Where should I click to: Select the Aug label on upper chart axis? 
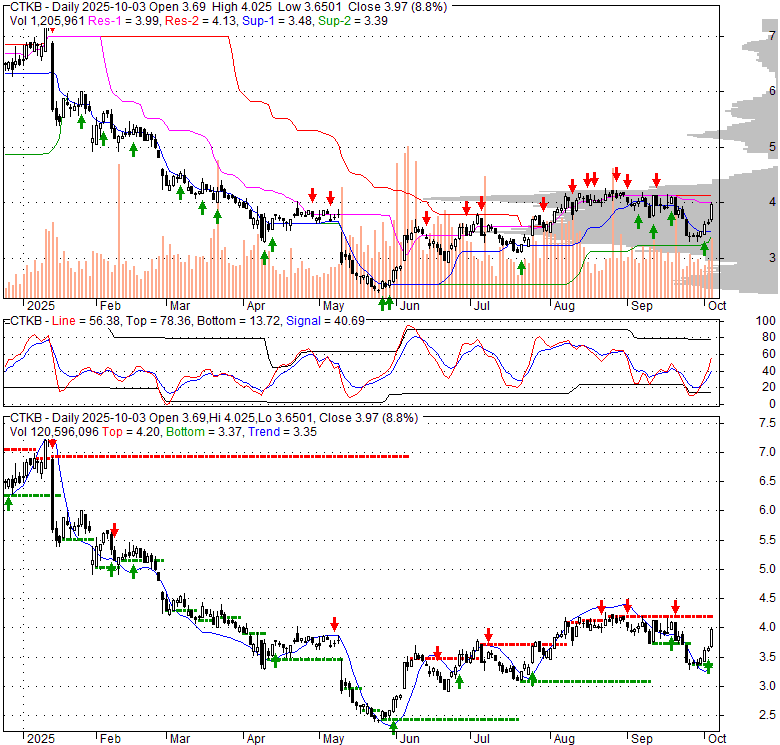[x=564, y=305]
